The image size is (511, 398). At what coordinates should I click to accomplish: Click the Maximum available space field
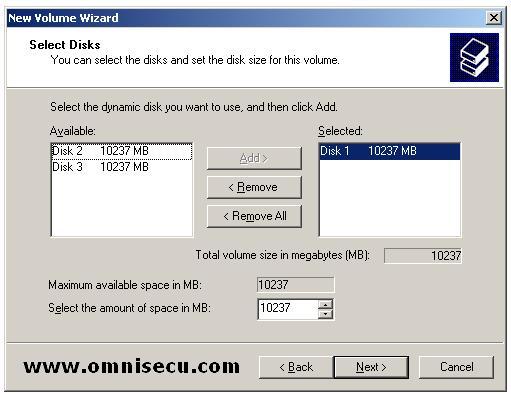[296, 285]
